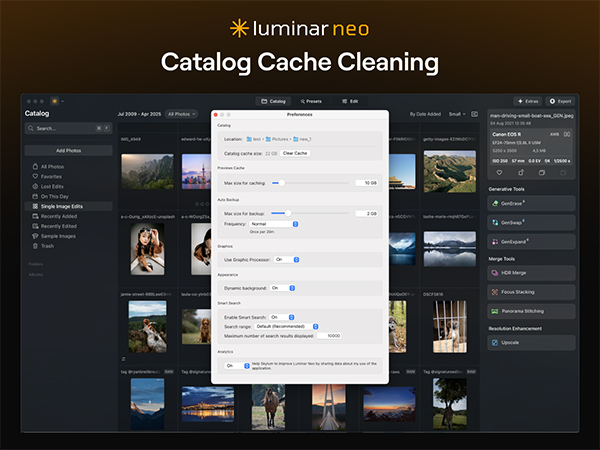The width and height of the screenshot is (600, 450).
Task: Click the Export button
Action: tap(560, 101)
